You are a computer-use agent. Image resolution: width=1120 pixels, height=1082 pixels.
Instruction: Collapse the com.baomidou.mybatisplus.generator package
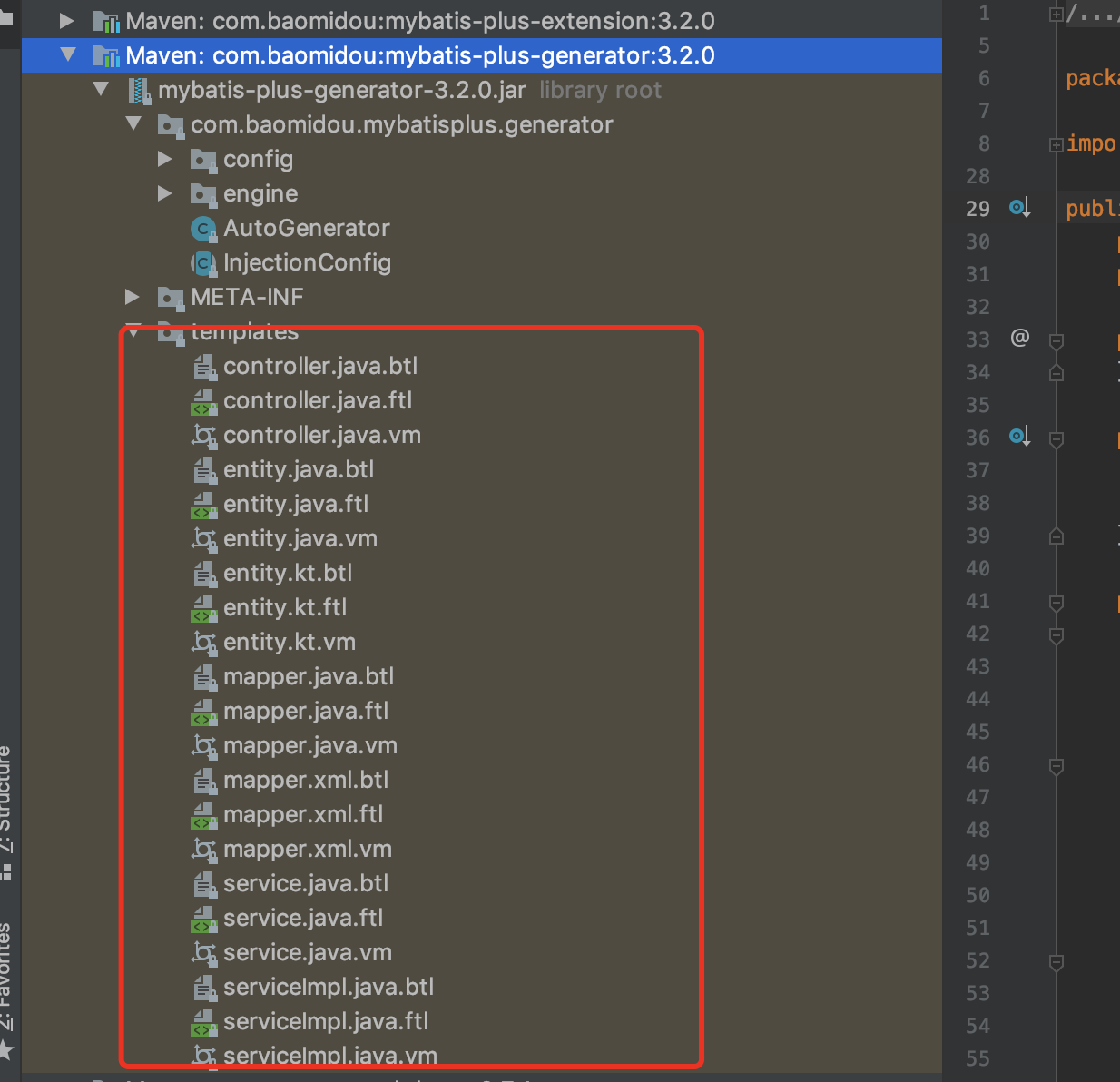coord(133,123)
